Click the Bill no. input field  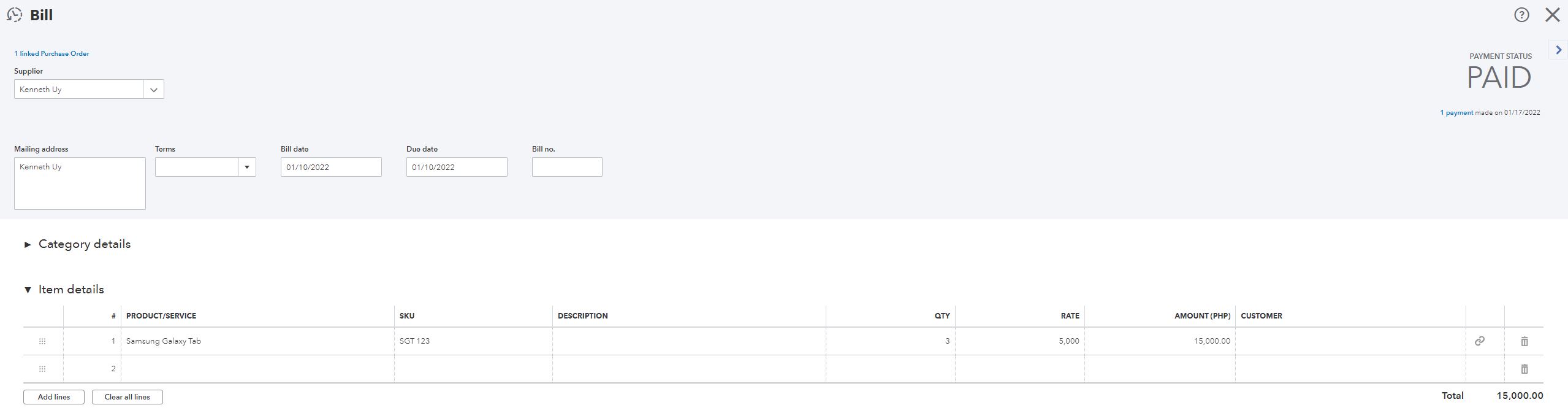(567, 167)
